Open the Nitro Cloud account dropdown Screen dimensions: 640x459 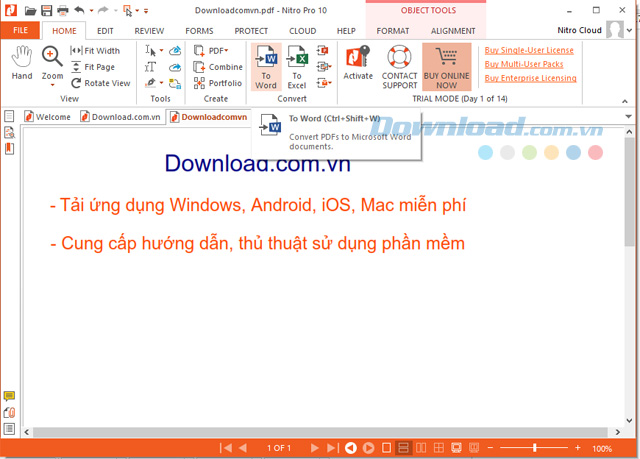[x=630, y=30]
